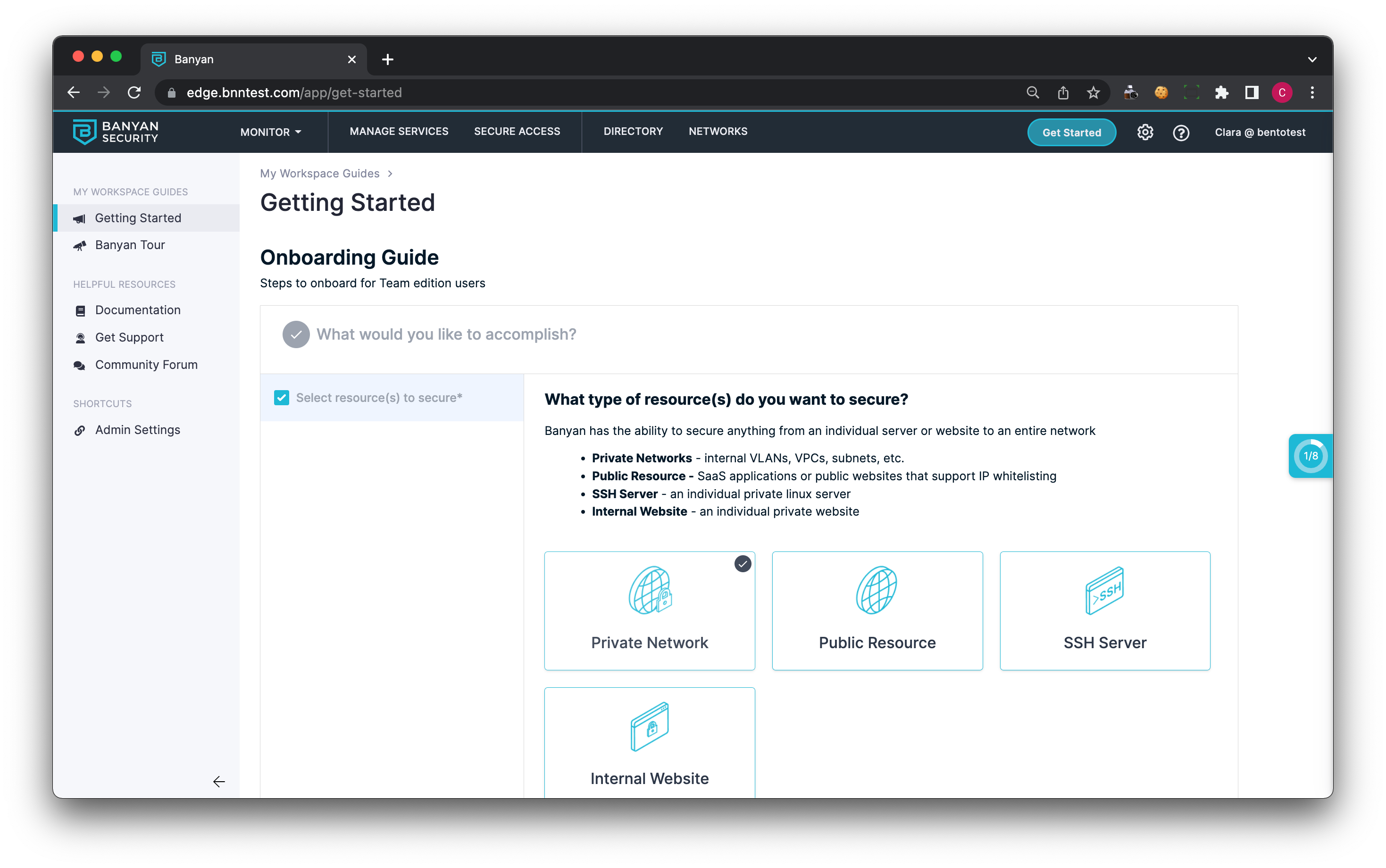Click the Get Started button
The image size is (1386, 868).
click(x=1072, y=131)
